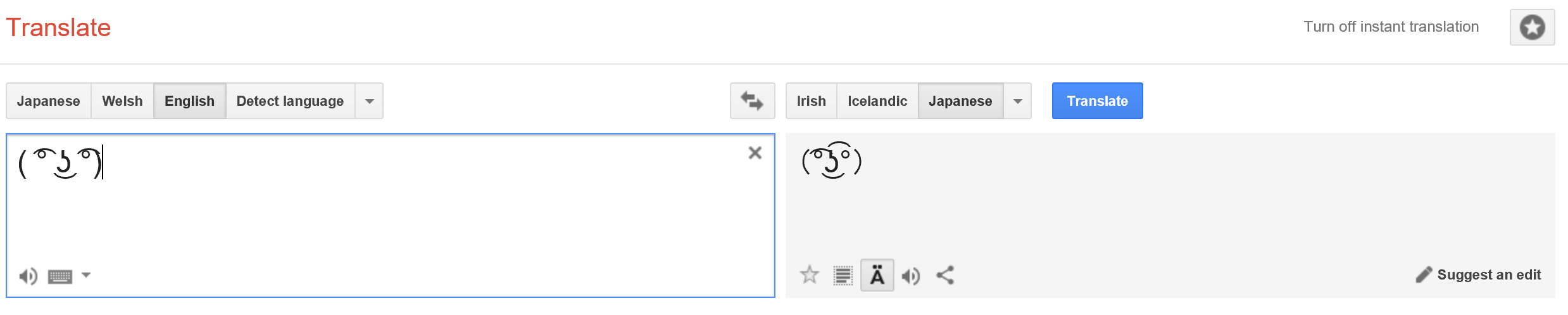Choose Icelandic as target language
Screen dimensions: 1568x315
pos(877,101)
